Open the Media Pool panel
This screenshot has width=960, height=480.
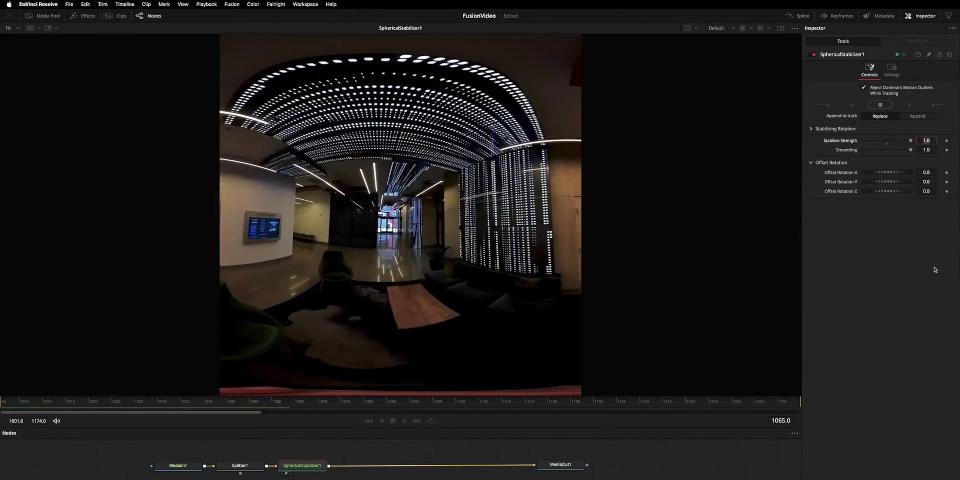pos(45,16)
